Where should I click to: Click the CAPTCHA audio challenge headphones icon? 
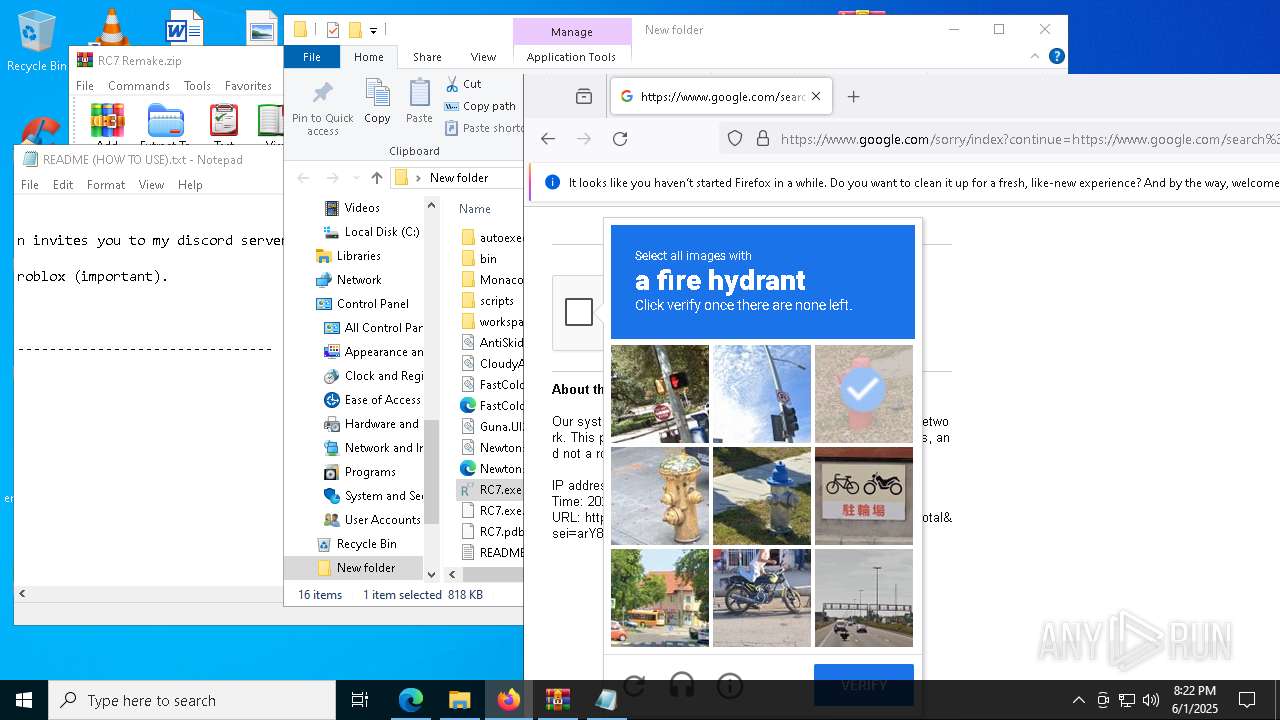click(682, 685)
